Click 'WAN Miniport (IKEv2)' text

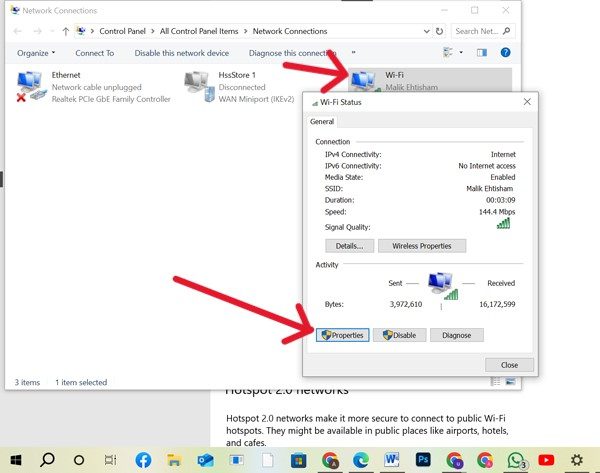(256, 99)
